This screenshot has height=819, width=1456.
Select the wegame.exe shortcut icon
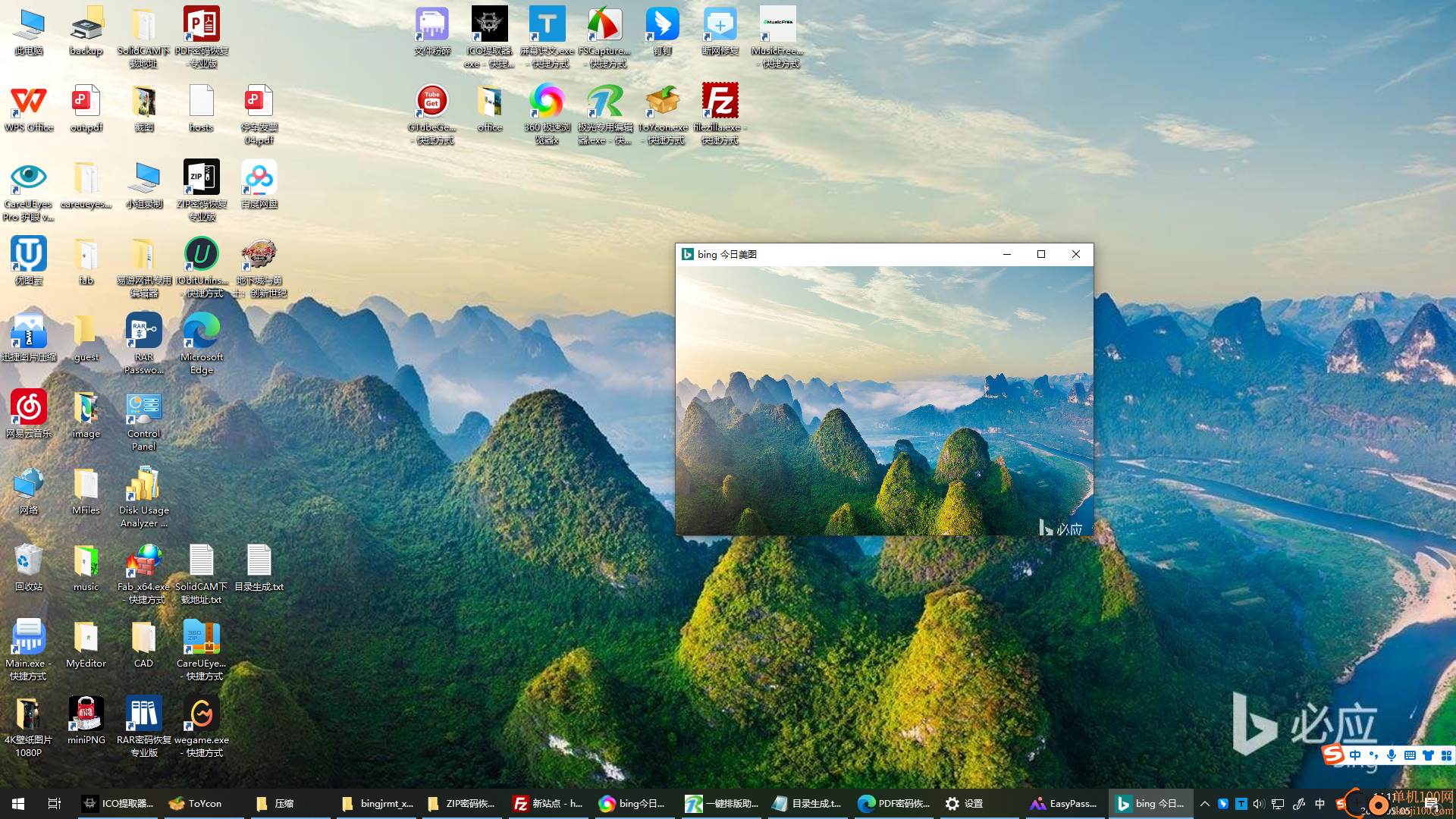pos(202,727)
